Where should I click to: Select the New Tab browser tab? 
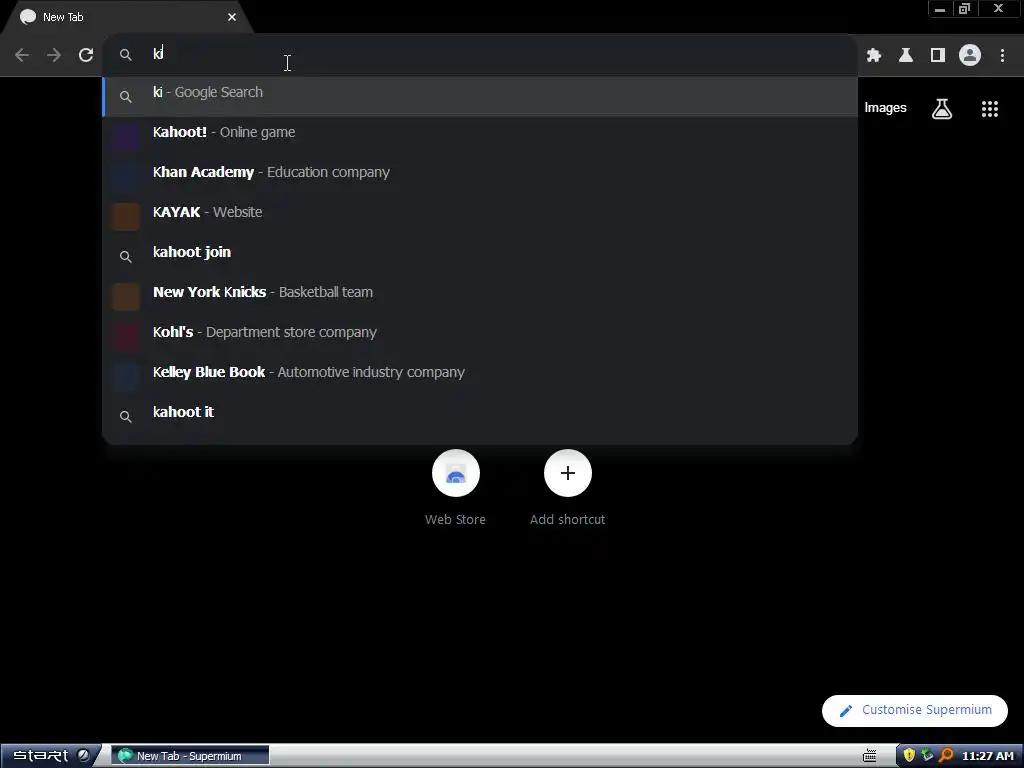coord(127,17)
